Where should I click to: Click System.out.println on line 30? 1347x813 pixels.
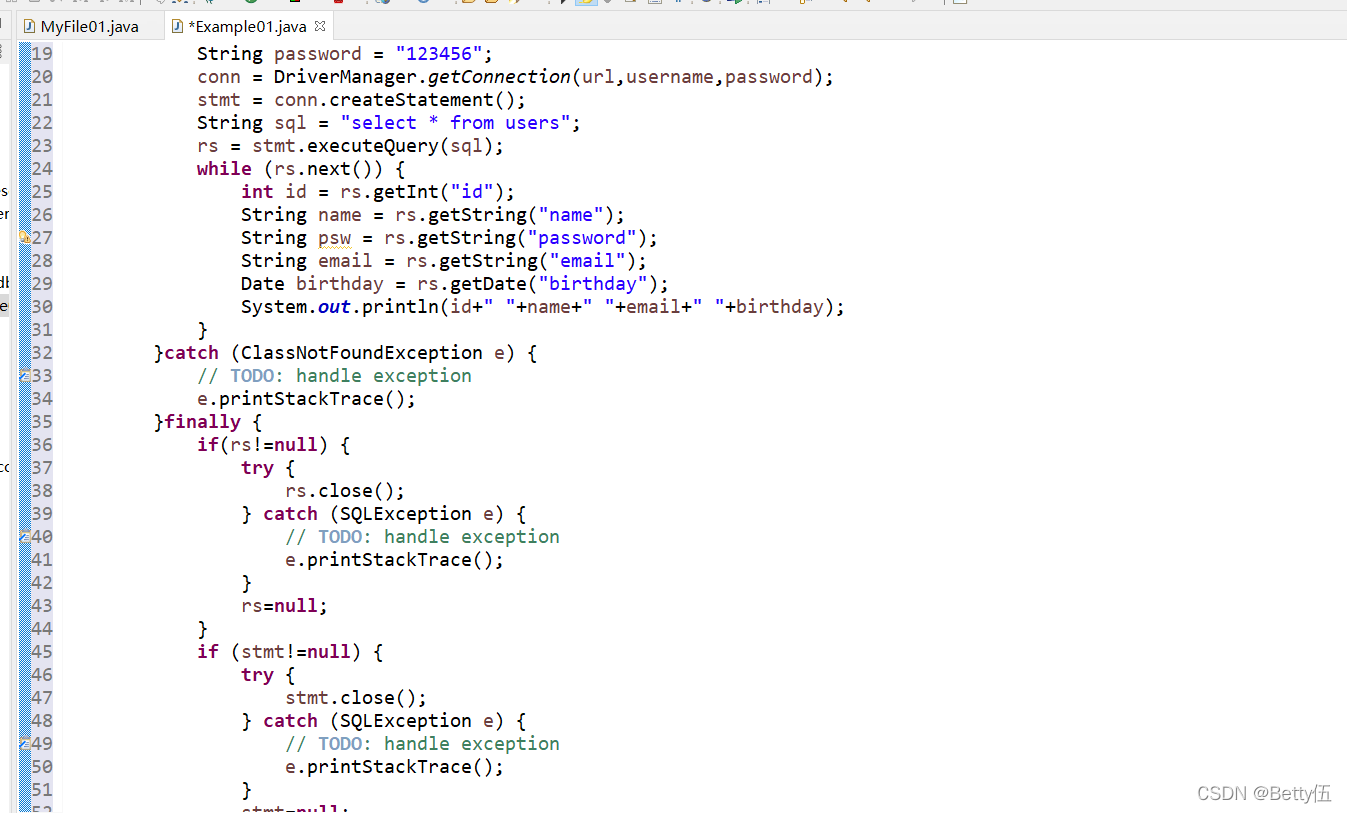tap(340, 307)
